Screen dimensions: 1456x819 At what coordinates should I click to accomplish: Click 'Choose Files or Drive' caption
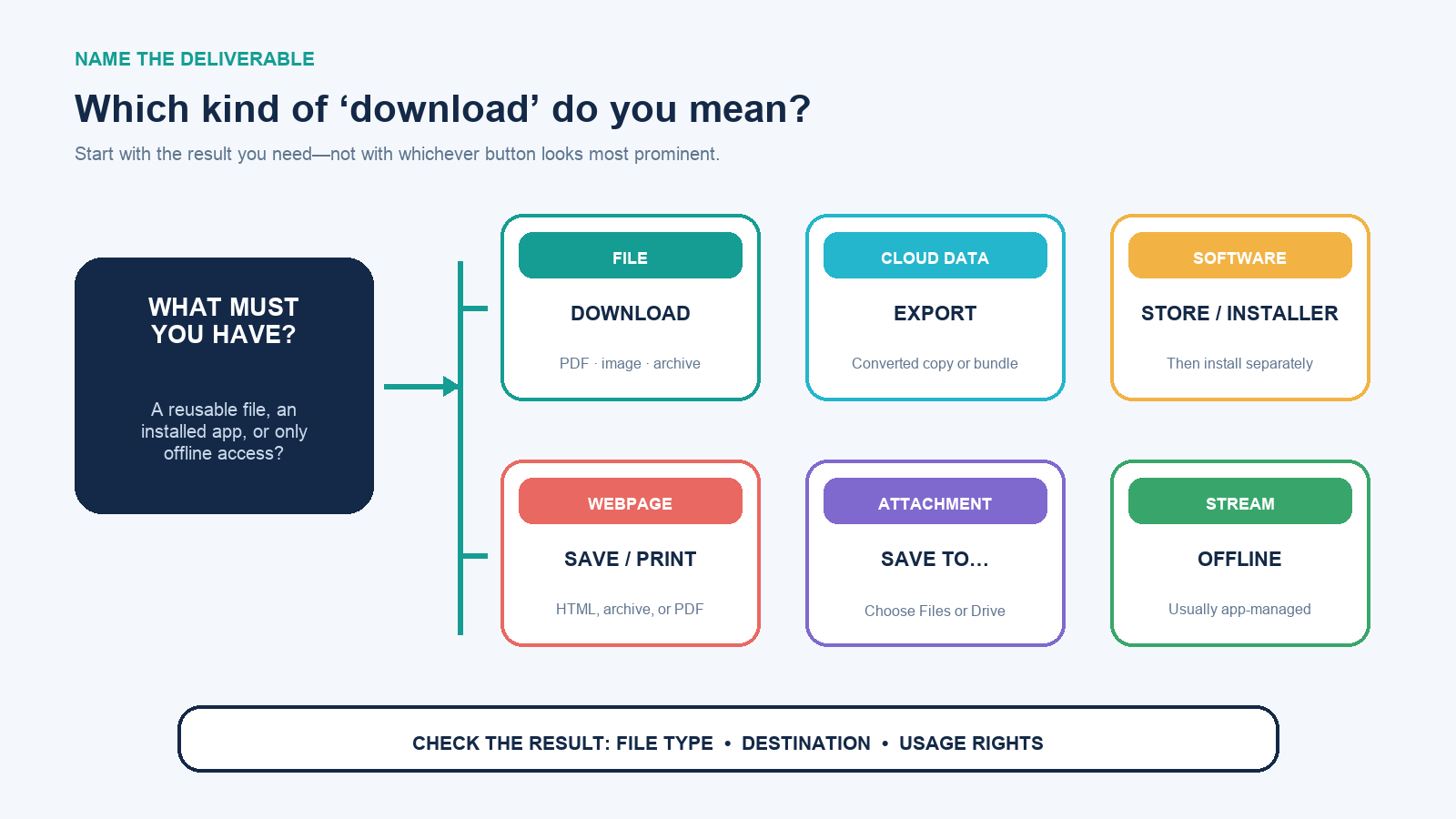[935, 611]
